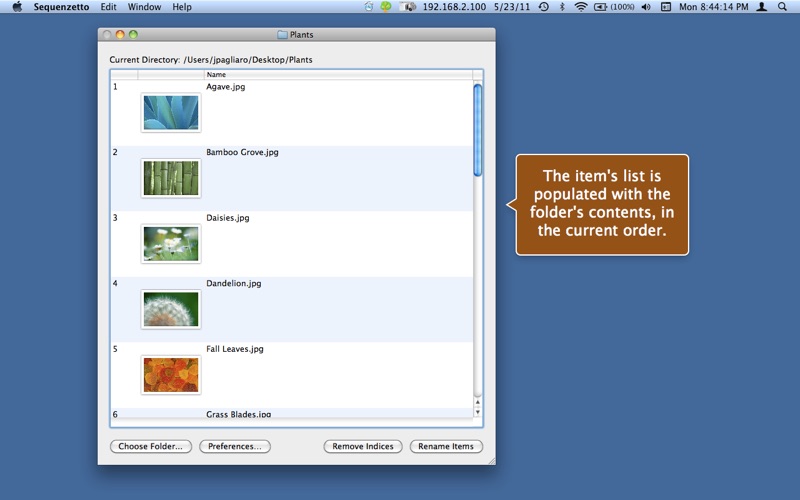Click the Choose Folder... button
Viewport: 800px width, 500px height.
click(x=151, y=446)
